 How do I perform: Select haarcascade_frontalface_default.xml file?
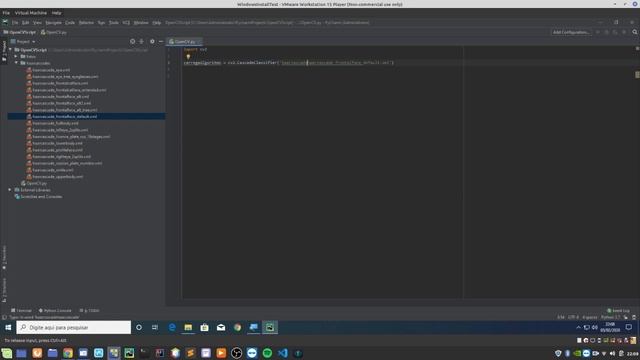(x=64, y=117)
